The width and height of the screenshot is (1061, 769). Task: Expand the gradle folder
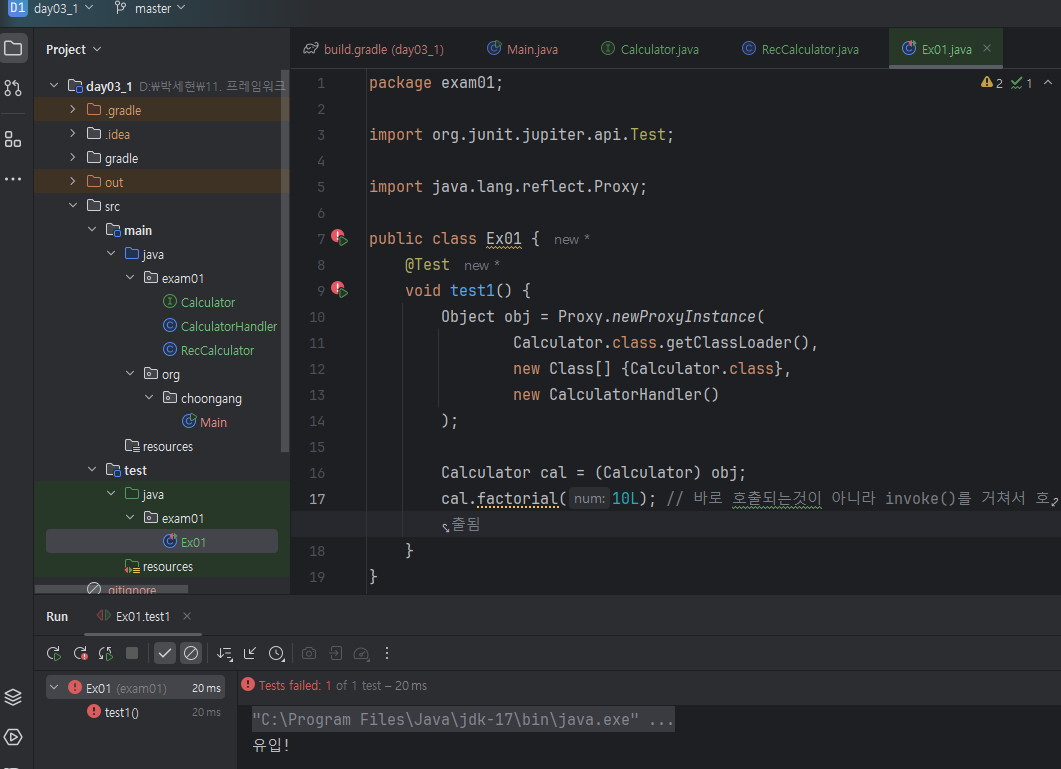coord(73,158)
